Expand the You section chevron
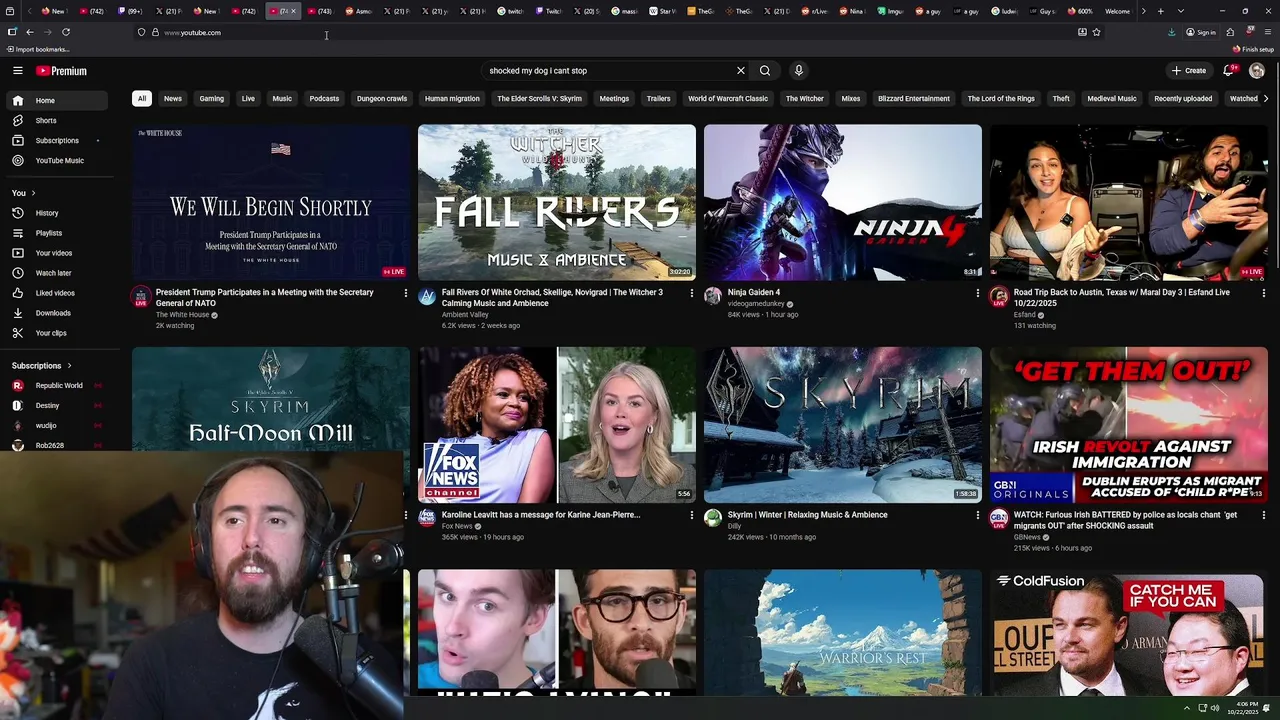Screen dimensions: 1280x720 pos(33,193)
